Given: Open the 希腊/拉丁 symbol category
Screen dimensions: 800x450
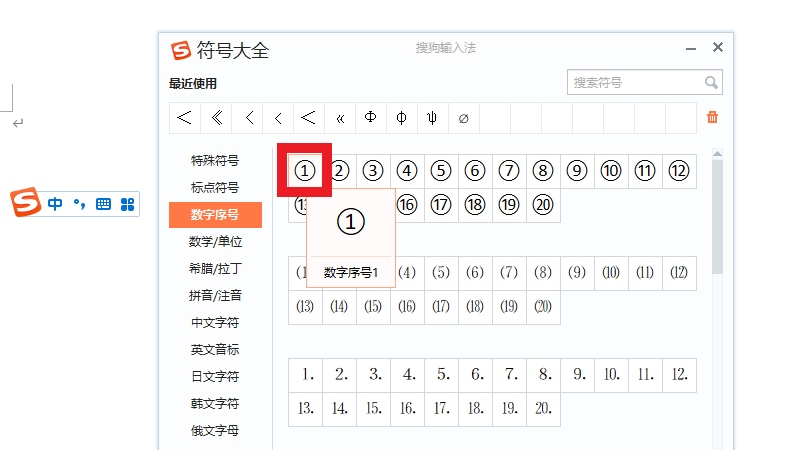Looking at the screenshot, I should click(215, 268).
